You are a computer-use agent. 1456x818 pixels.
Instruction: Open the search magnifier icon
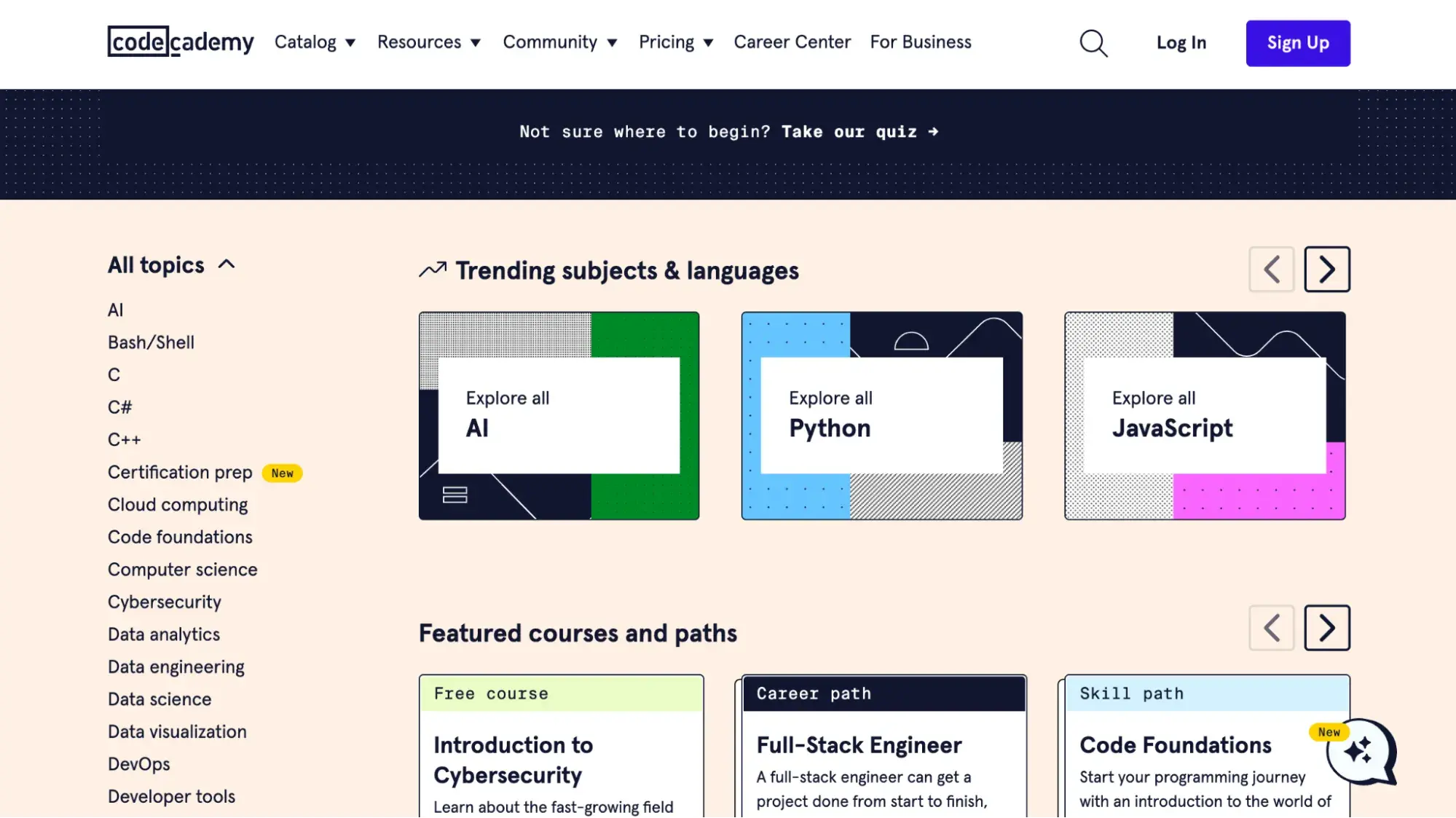[1093, 43]
